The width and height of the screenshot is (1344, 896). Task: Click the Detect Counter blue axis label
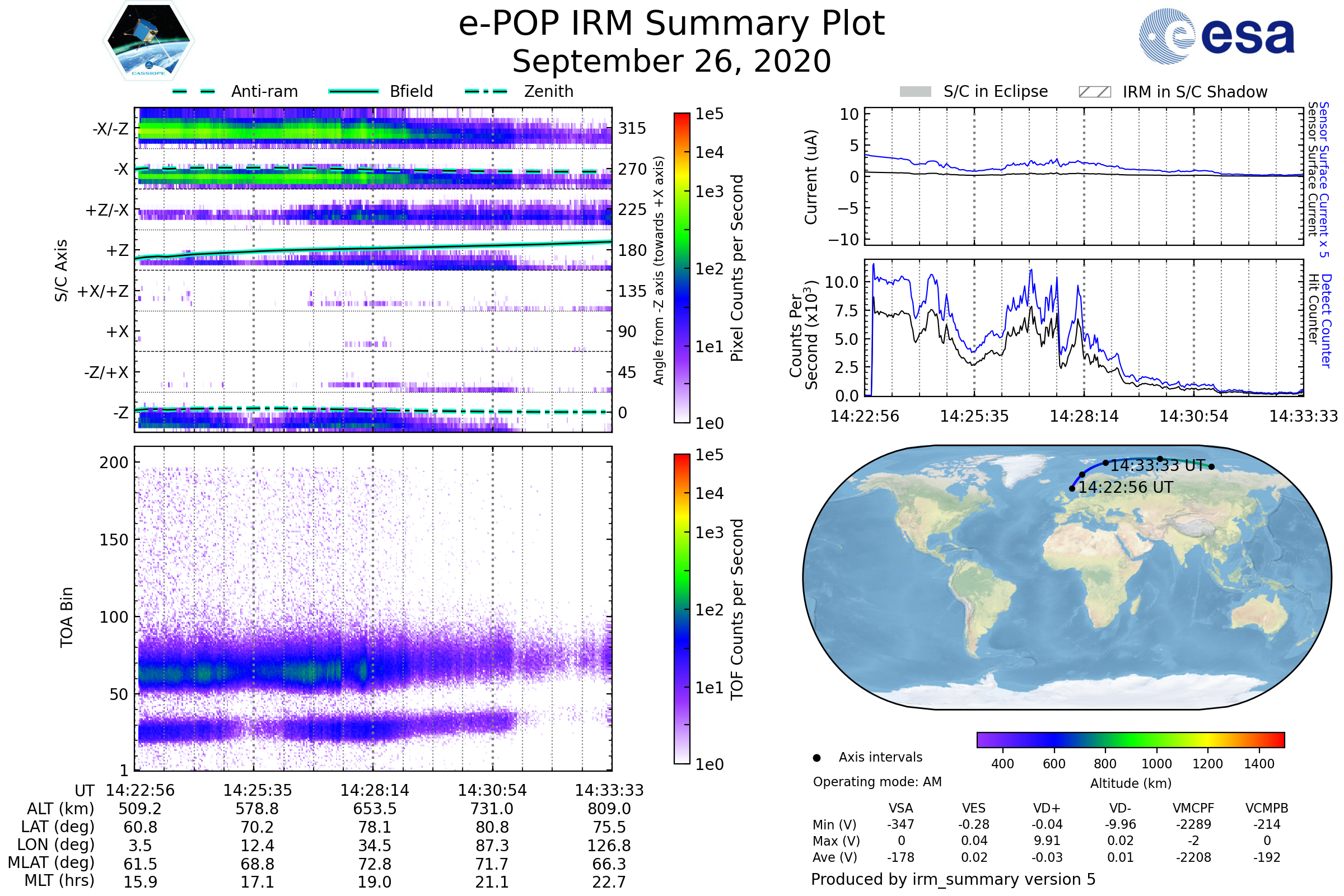(1326, 320)
